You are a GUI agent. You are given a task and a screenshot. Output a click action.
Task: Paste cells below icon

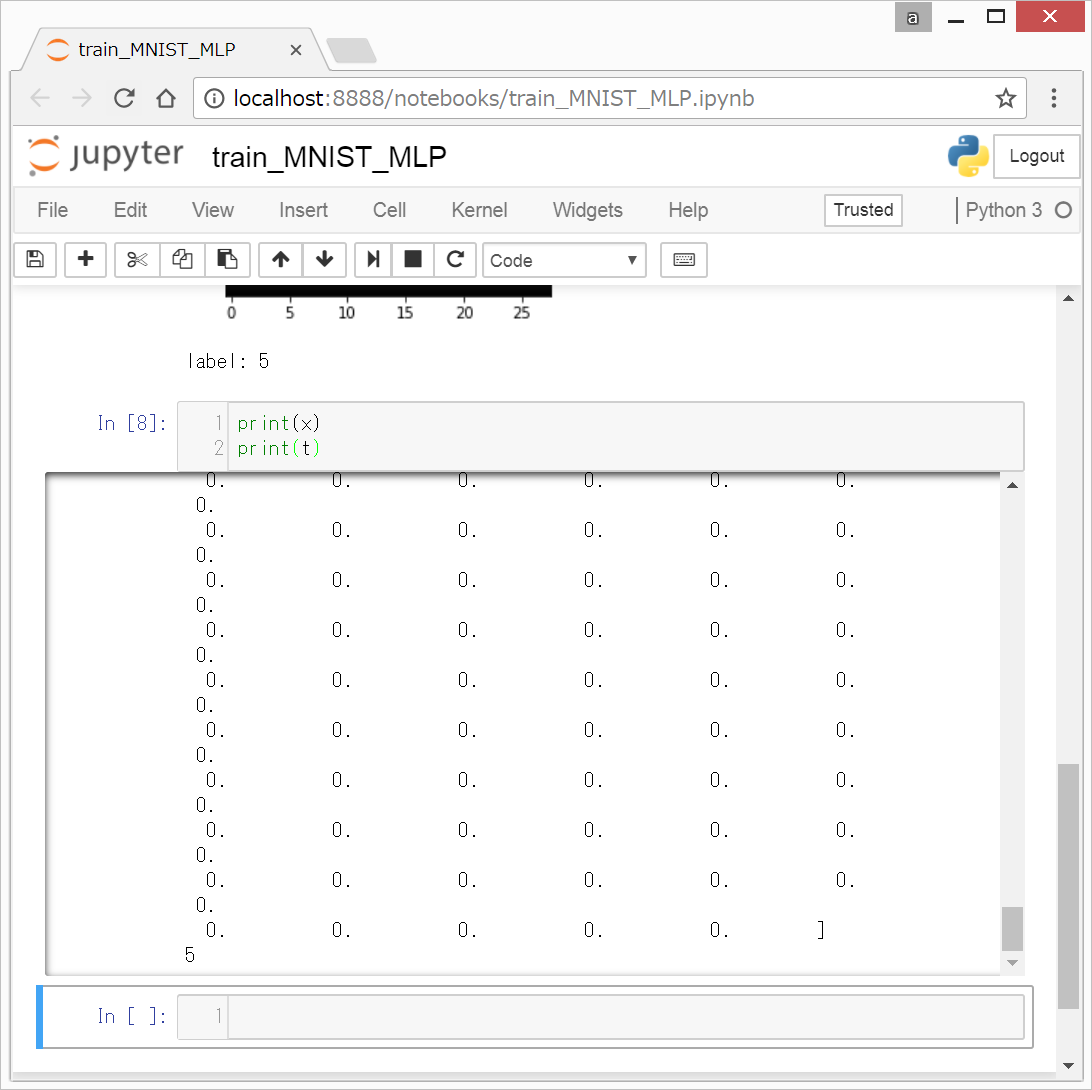pos(227,260)
